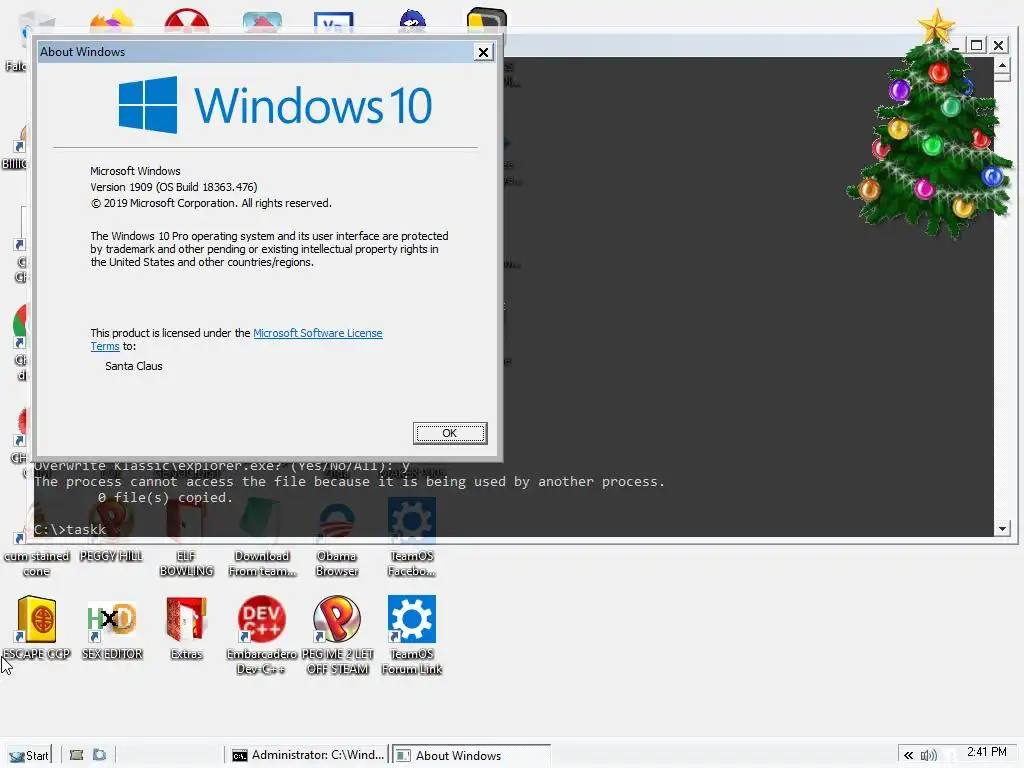This screenshot has height=768, width=1024.
Task: Select the blue hedgehog character desktop icon
Action: [412, 22]
